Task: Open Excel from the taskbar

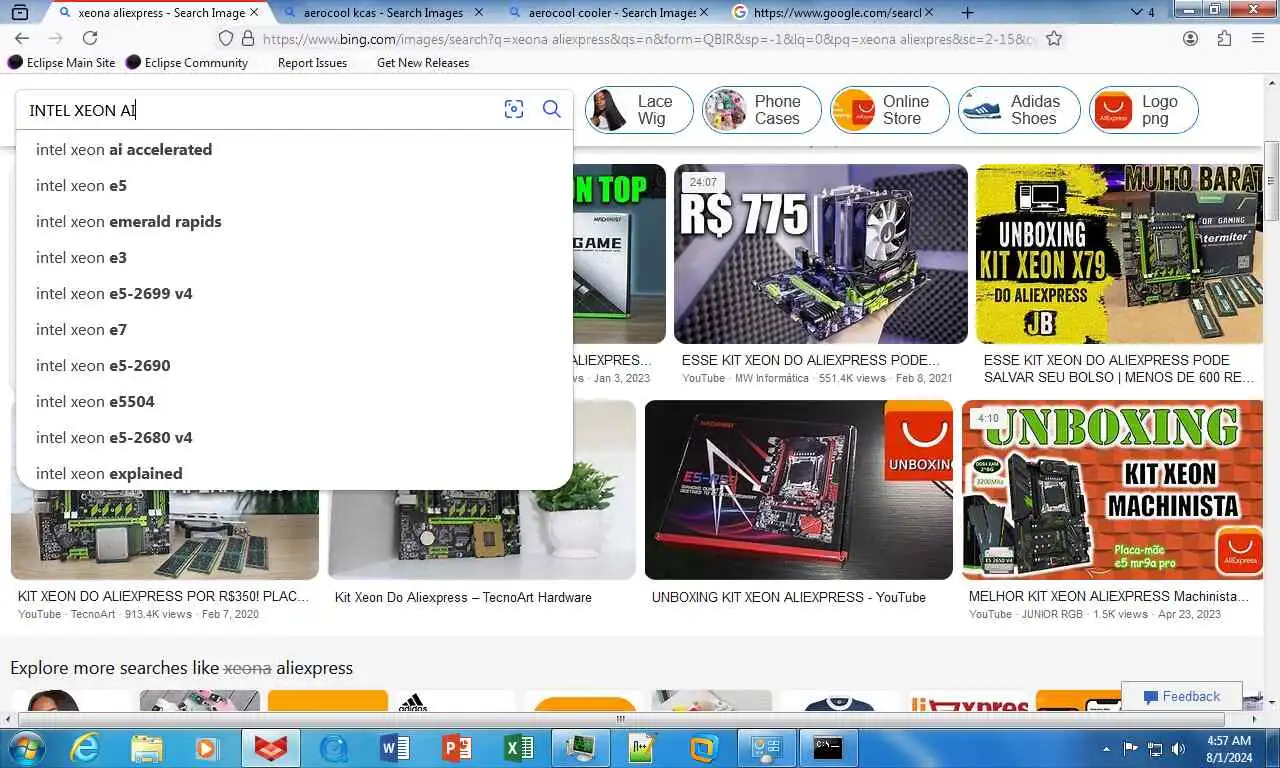Action: tap(519, 748)
